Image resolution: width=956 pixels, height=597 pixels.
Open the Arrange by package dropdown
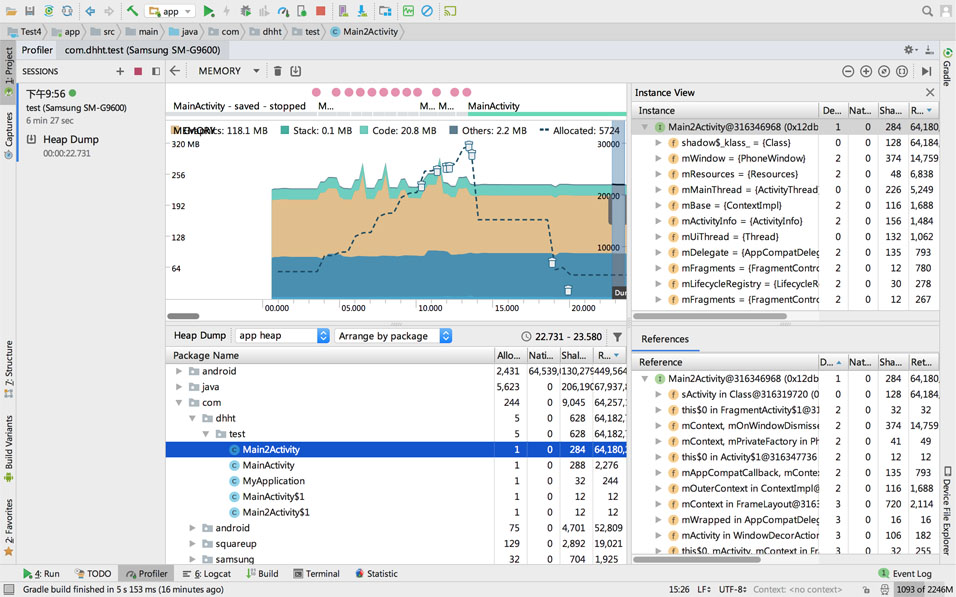coord(394,336)
